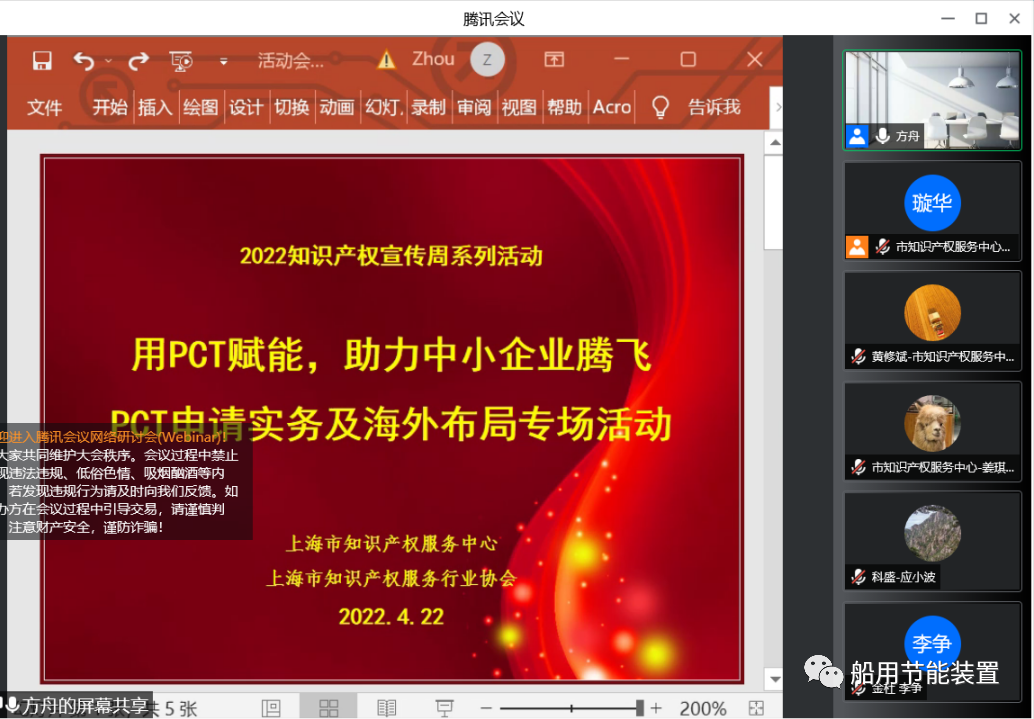Click the zoom slider handle
The image size is (1034, 719).
coord(640,708)
